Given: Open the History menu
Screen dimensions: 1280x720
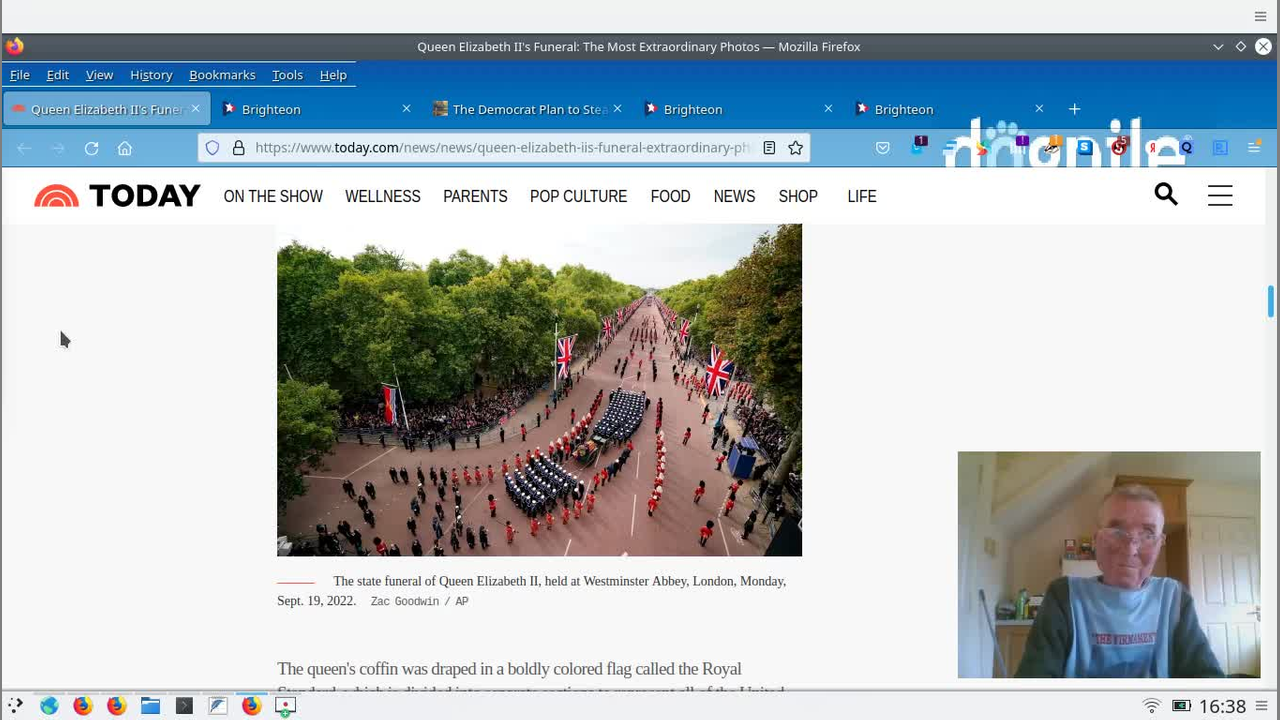Looking at the screenshot, I should pyautogui.click(x=151, y=75).
